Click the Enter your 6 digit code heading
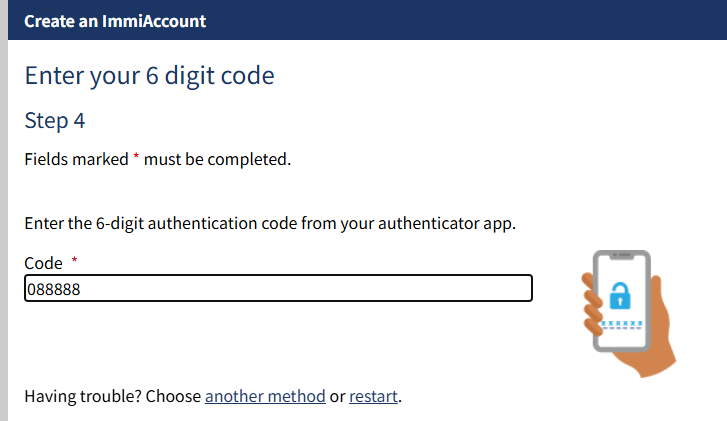 click(149, 76)
